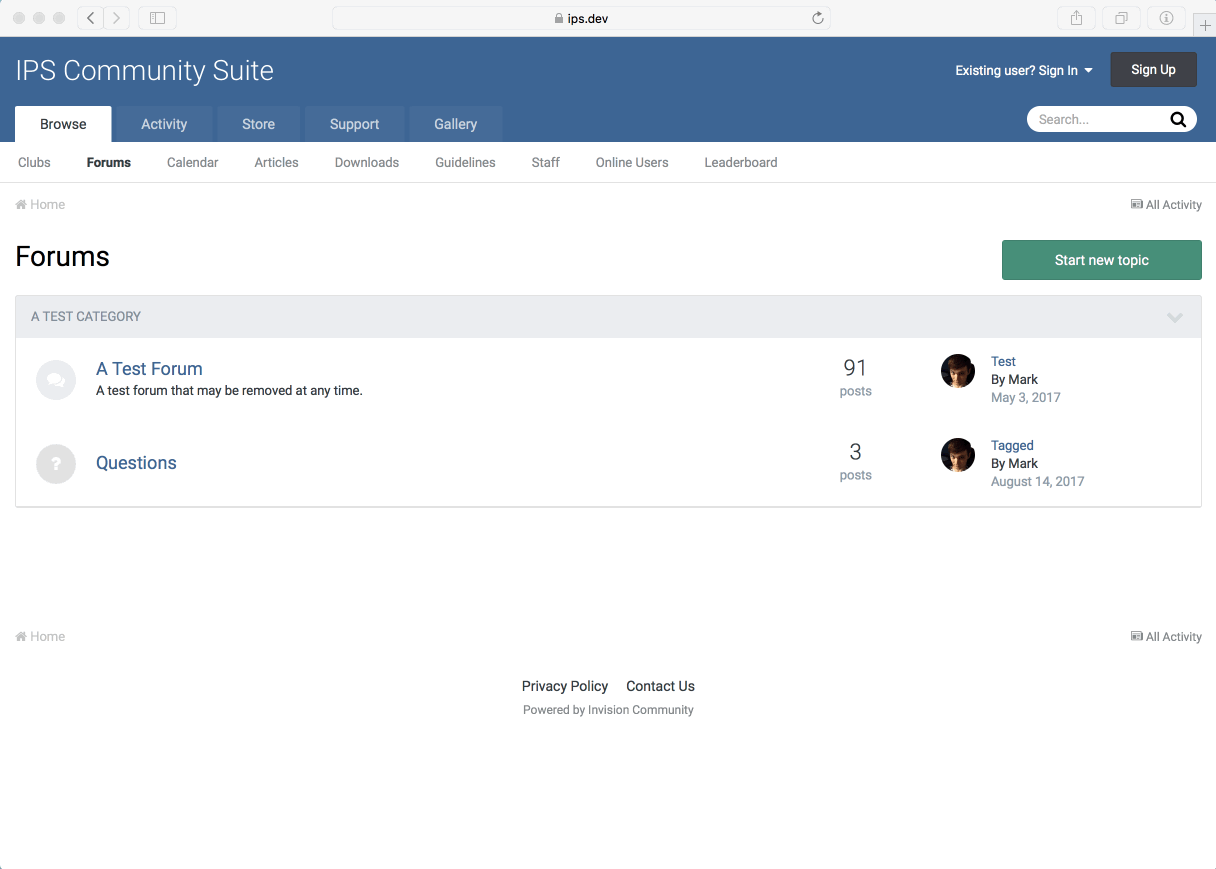The image size is (1216, 869).
Task: View Online Users list
Action: (x=632, y=162)
